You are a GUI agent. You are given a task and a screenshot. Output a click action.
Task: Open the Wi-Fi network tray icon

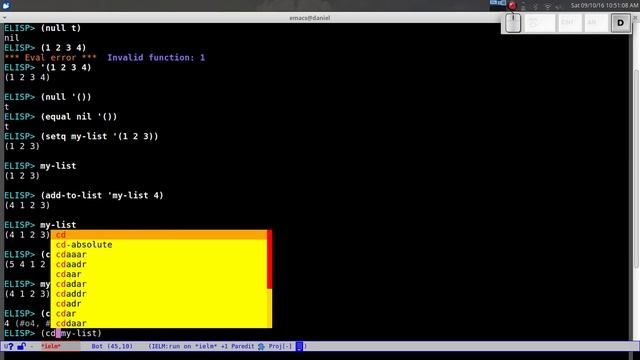[x=547, y=6]
